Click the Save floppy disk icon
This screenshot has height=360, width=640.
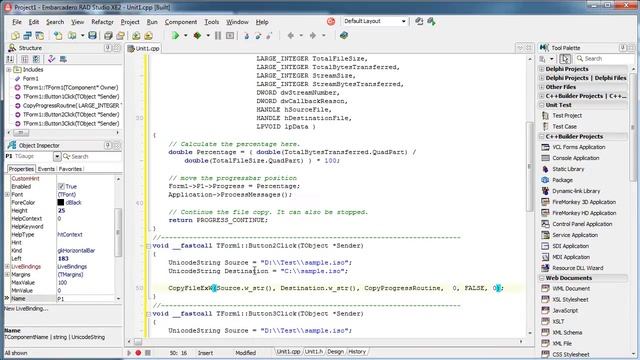pyautogui.click(x=92, y=36)
